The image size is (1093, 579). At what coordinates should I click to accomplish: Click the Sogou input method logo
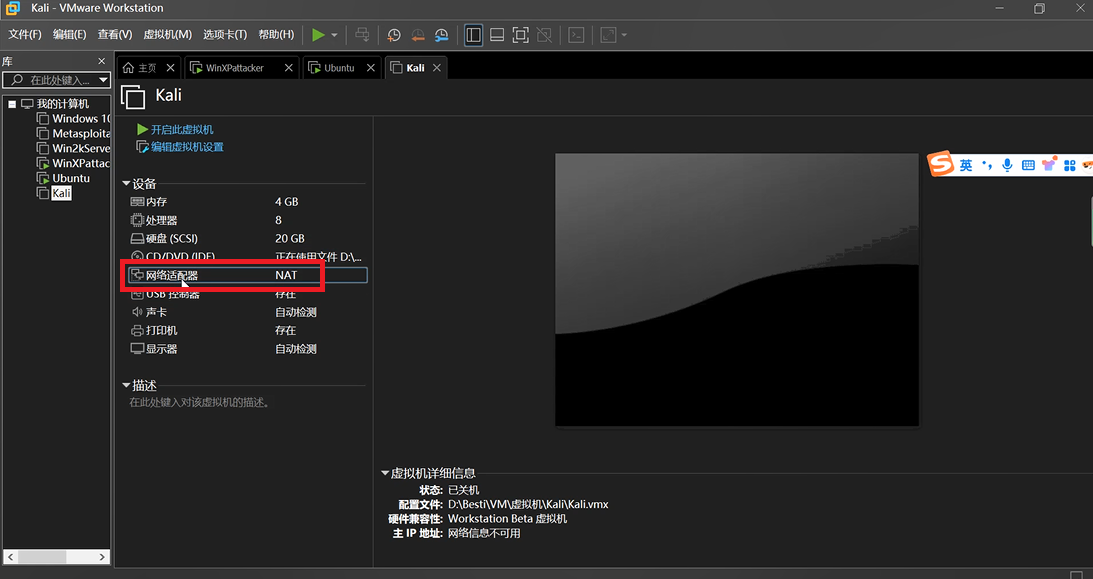point(941,164)
